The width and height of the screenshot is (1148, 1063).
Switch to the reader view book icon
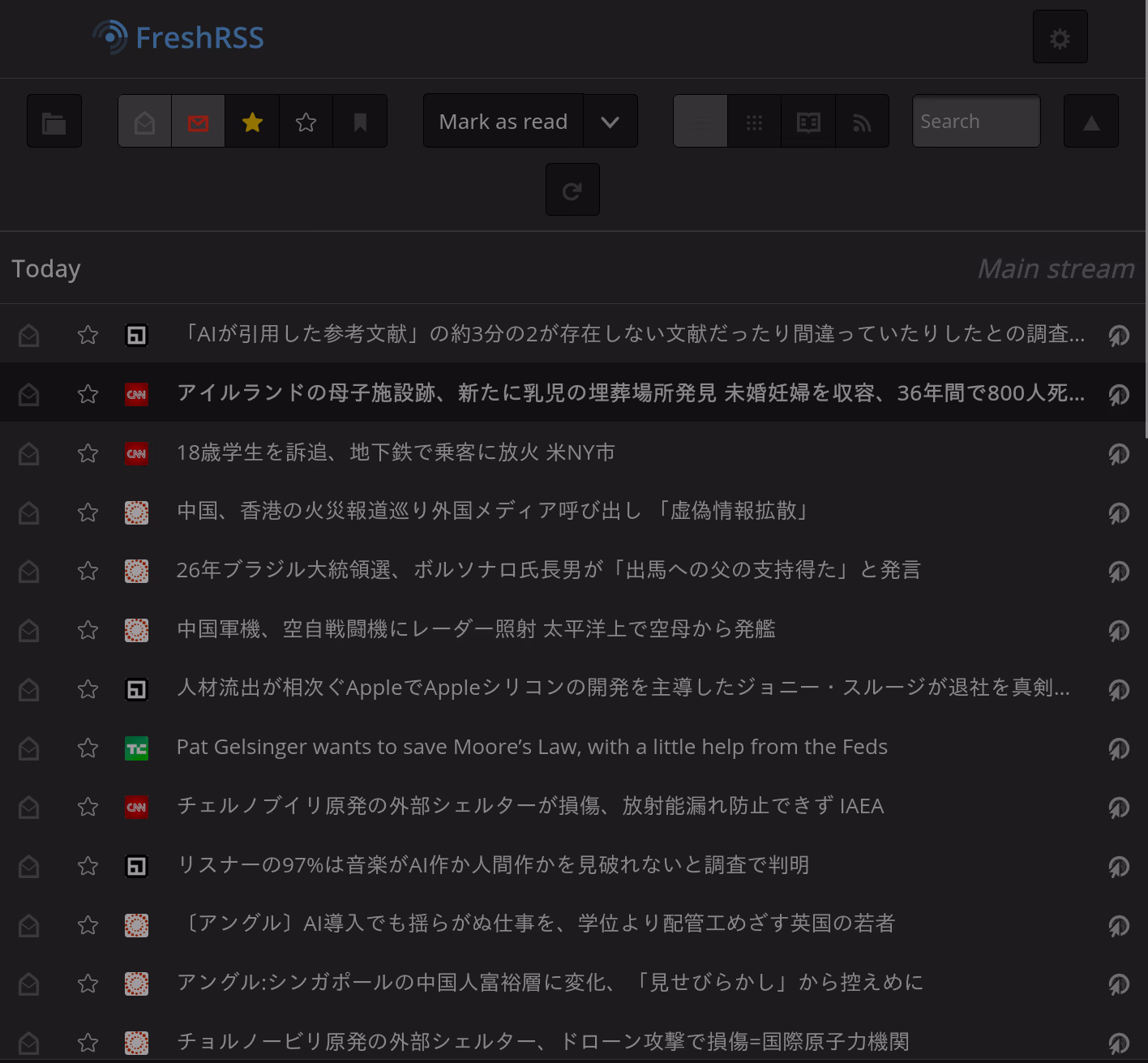(808, 122)
